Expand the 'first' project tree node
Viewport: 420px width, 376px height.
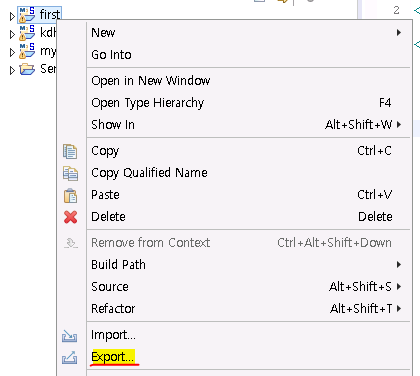click(12, 16)
